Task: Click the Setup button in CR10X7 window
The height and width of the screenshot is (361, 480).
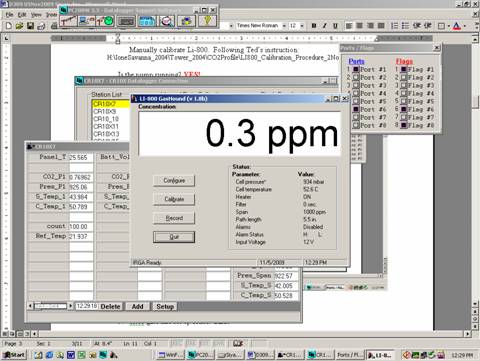Action: point(165,306)
